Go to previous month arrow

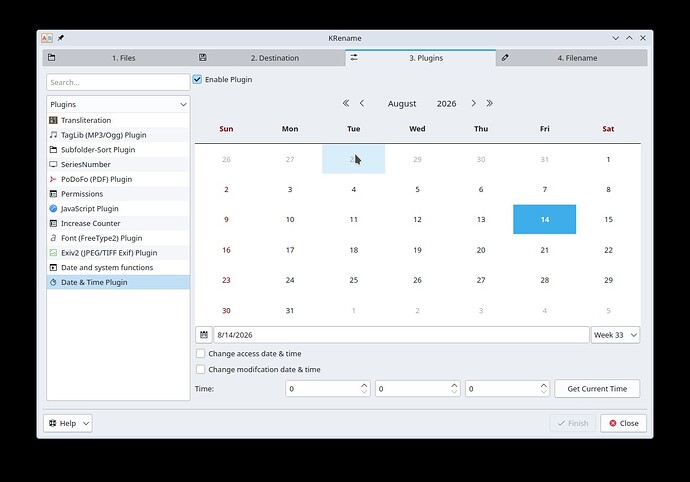tap(362, 103)
